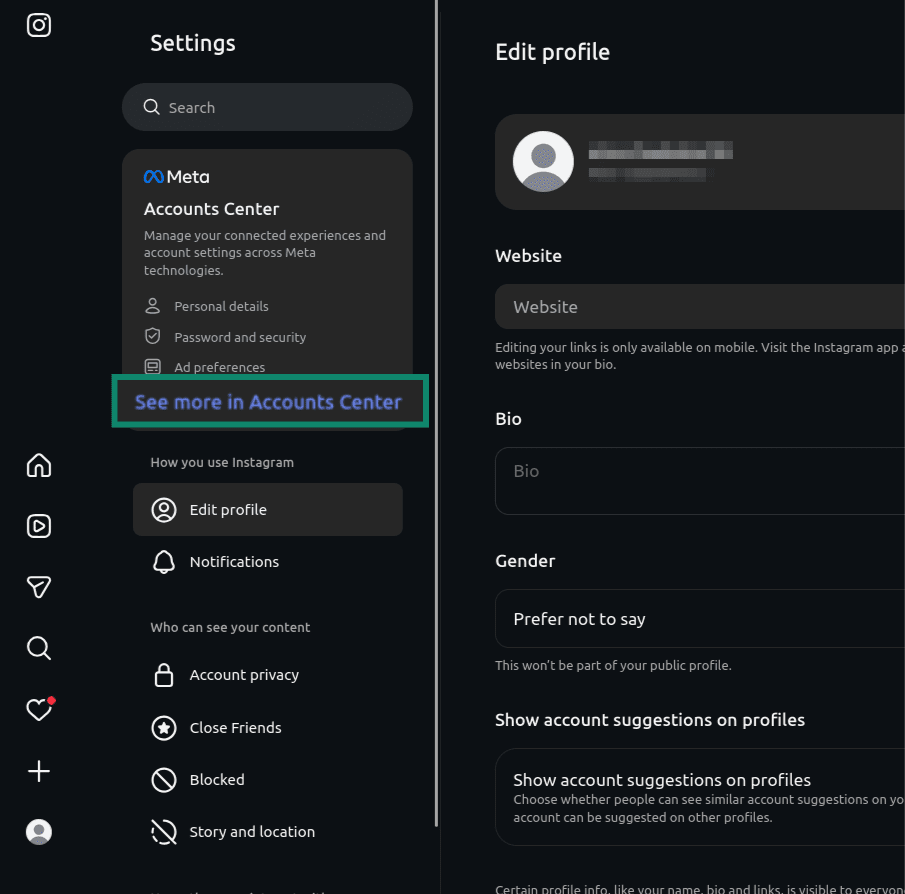905x894 pixels.
Task: Open Personal details in Accounts Center
Action: 221,306
